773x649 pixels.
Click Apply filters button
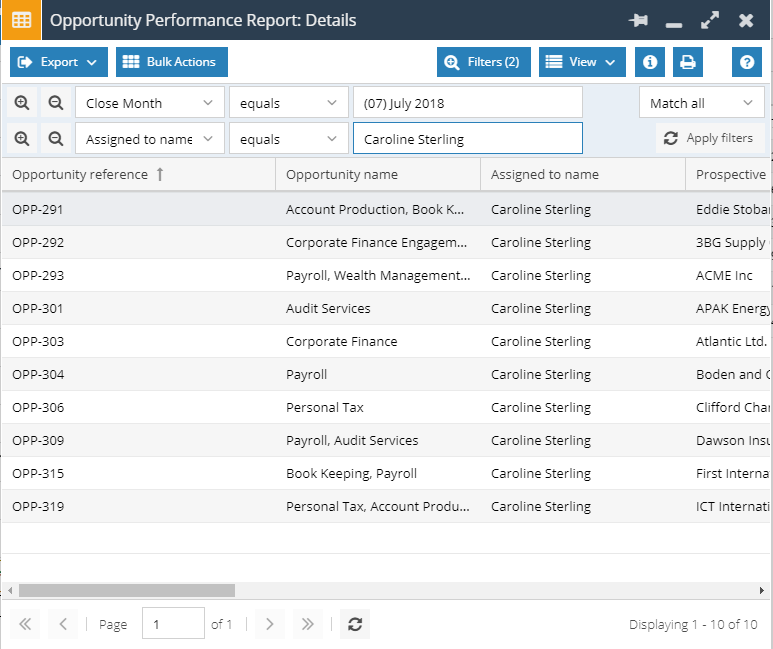click(709, 139)
